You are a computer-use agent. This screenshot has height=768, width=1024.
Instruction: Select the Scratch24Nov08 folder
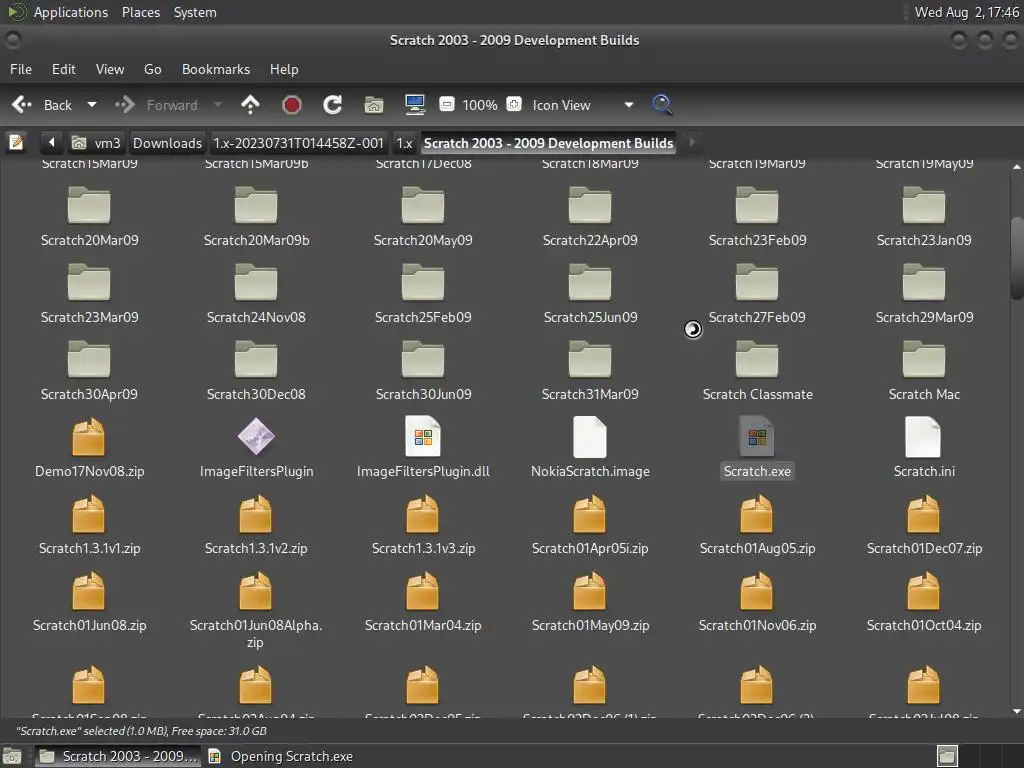256,294
